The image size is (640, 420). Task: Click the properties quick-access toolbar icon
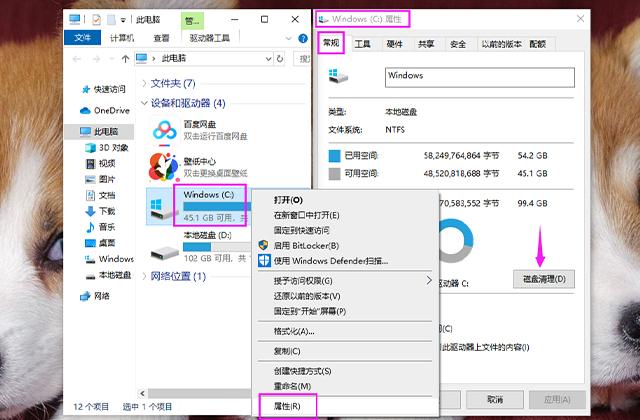[x=96, y=20]
